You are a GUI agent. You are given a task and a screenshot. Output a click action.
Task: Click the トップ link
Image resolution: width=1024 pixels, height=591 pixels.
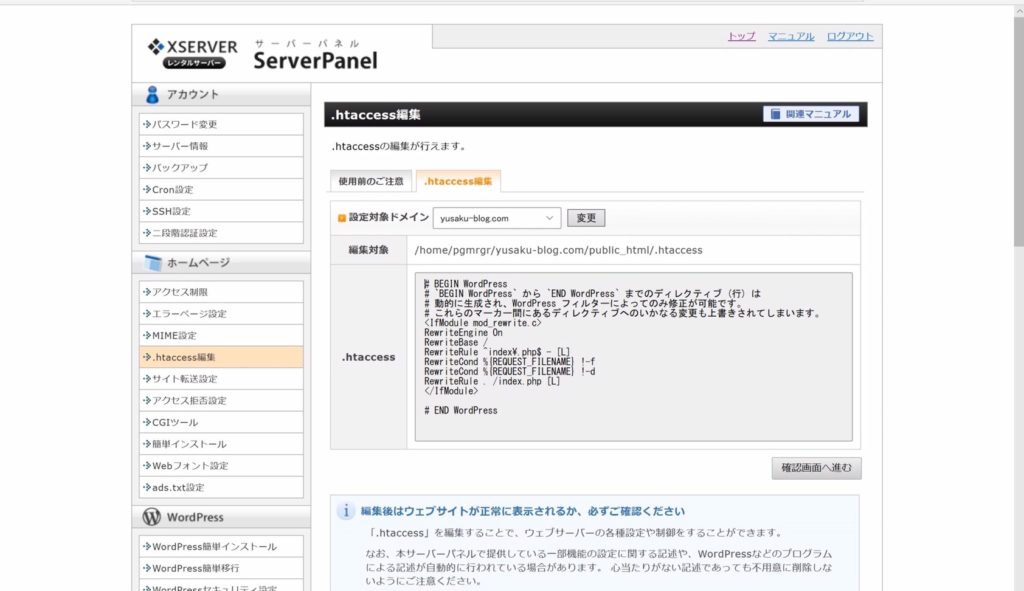[741, 37]
